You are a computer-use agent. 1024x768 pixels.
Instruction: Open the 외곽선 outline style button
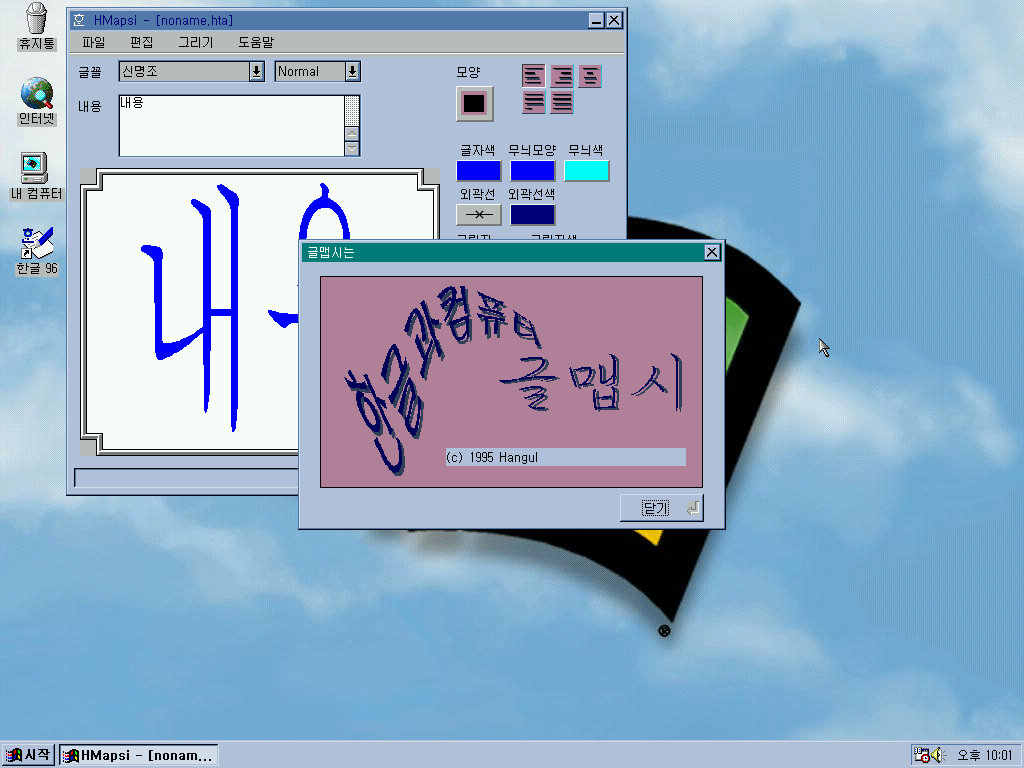(478, 214)
